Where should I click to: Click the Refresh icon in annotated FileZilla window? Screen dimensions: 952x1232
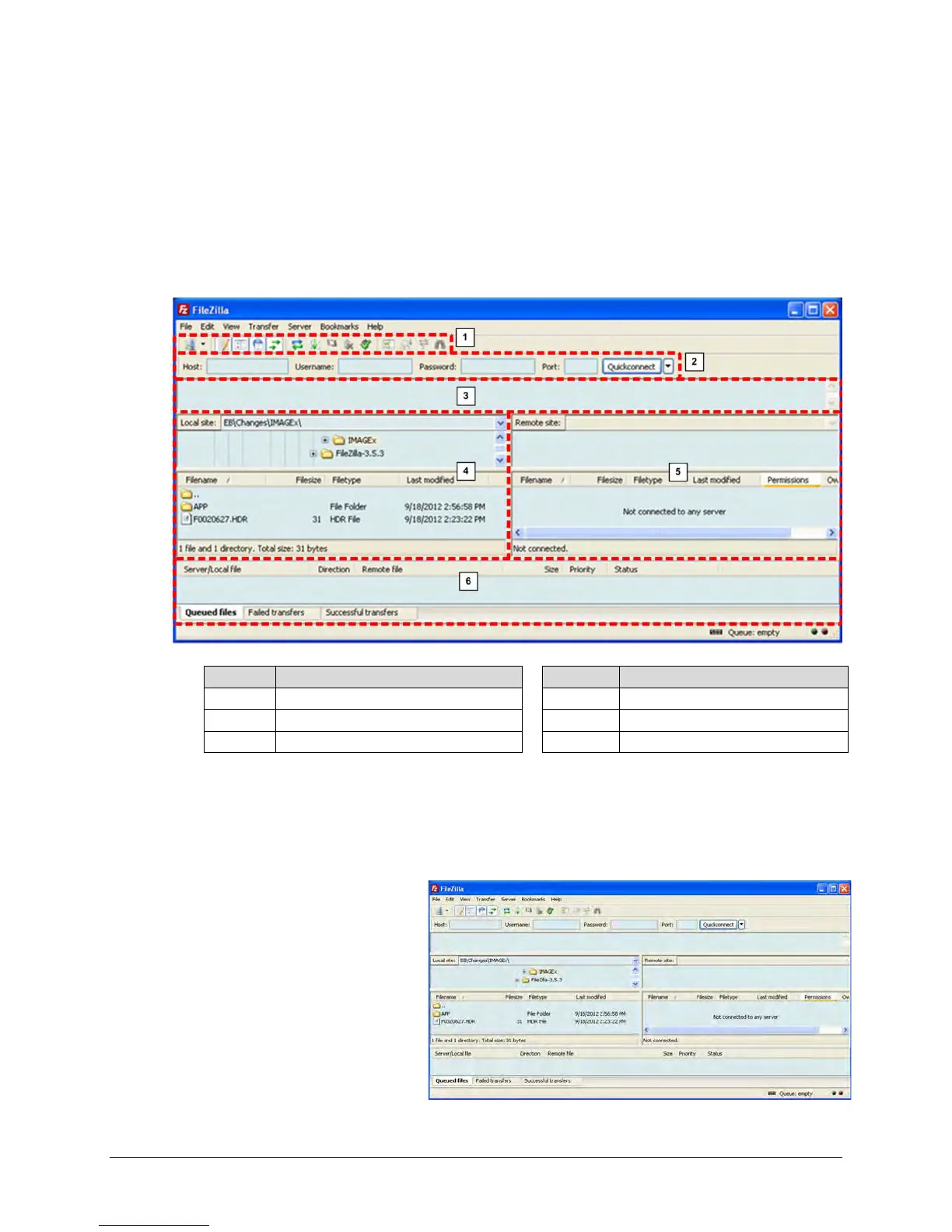coord(297,345)
